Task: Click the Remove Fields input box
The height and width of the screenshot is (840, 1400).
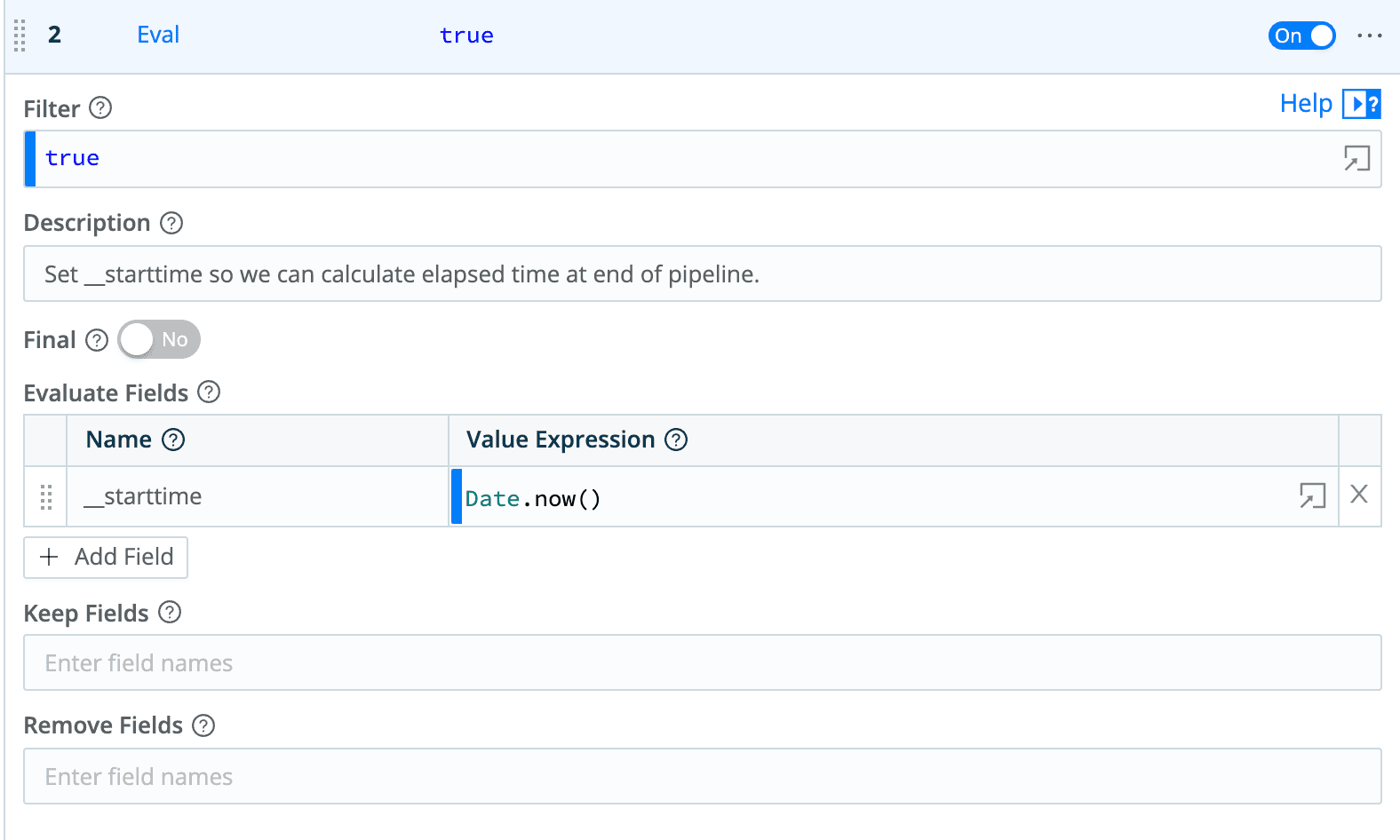Action: pos(702,776)
